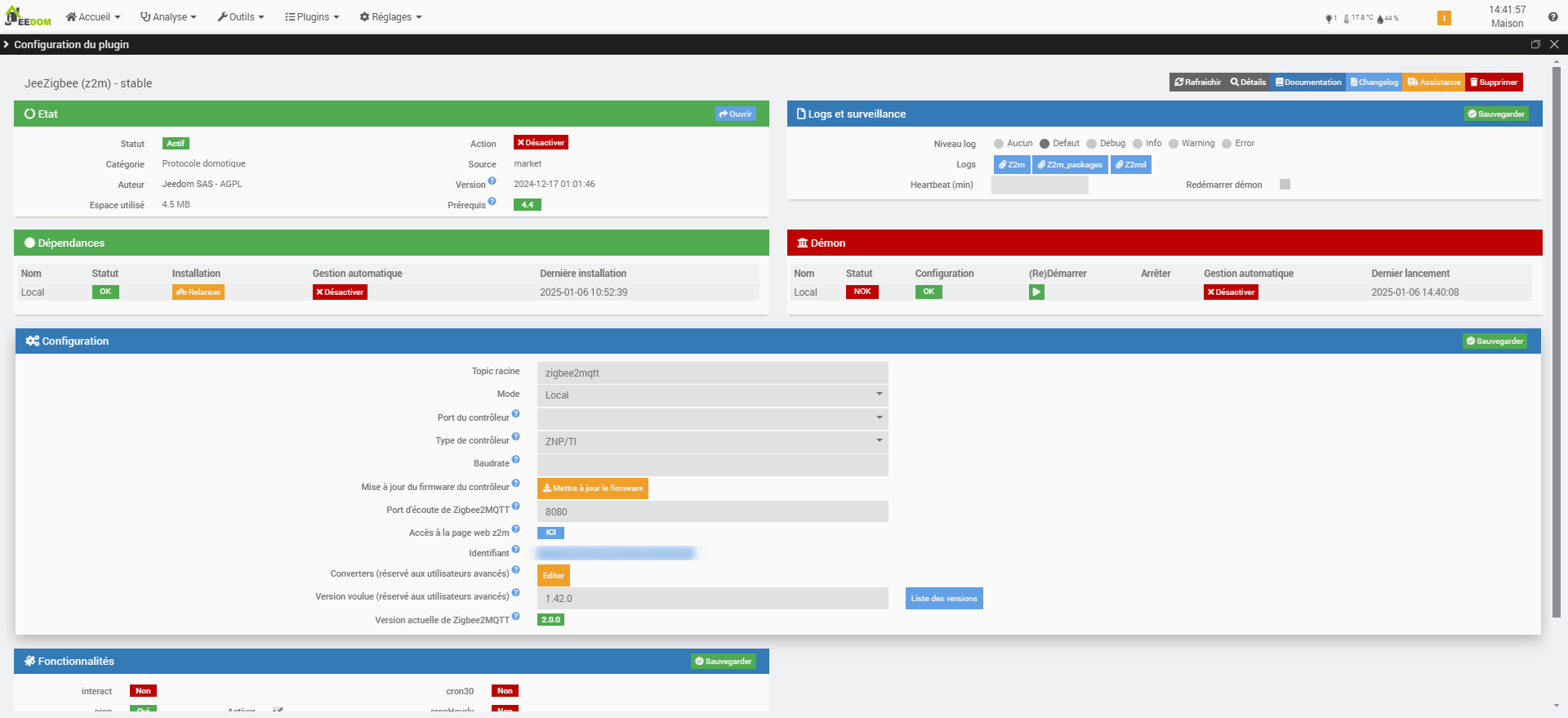Disable automatic management in Démon panel

click(1231, 292)
